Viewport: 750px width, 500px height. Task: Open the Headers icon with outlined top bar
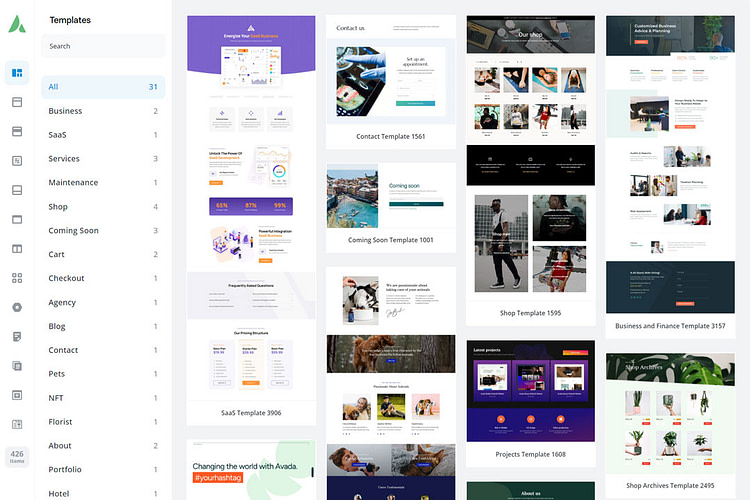pos(17,102)
